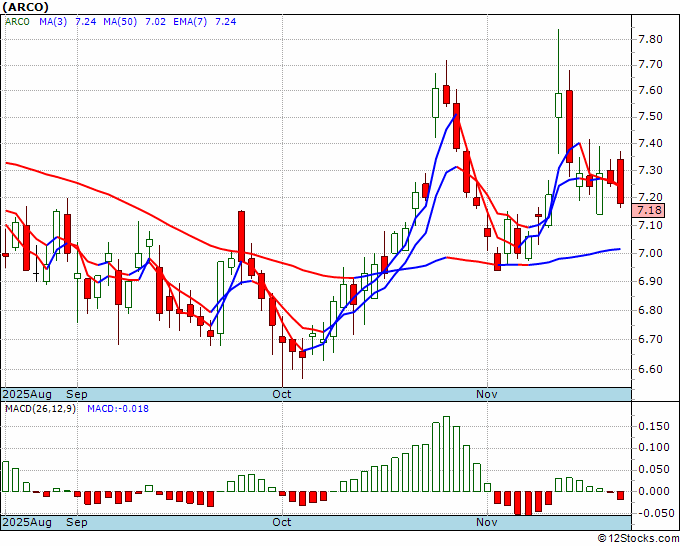Click the Sep label on price chart axis
This screenshot has width=680, height=546.
[77, 394]
